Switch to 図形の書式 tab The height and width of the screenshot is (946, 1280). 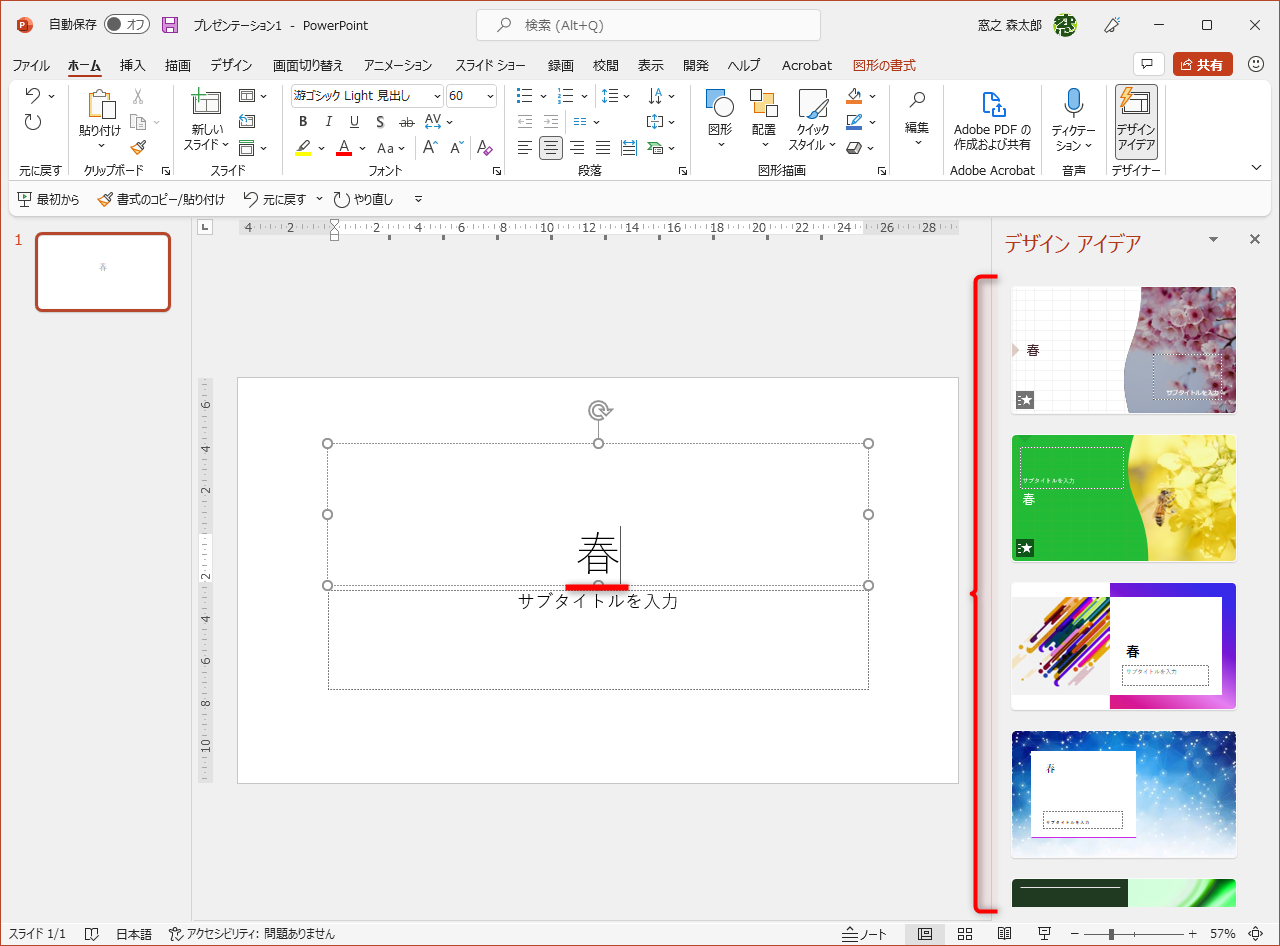(884, 65)
